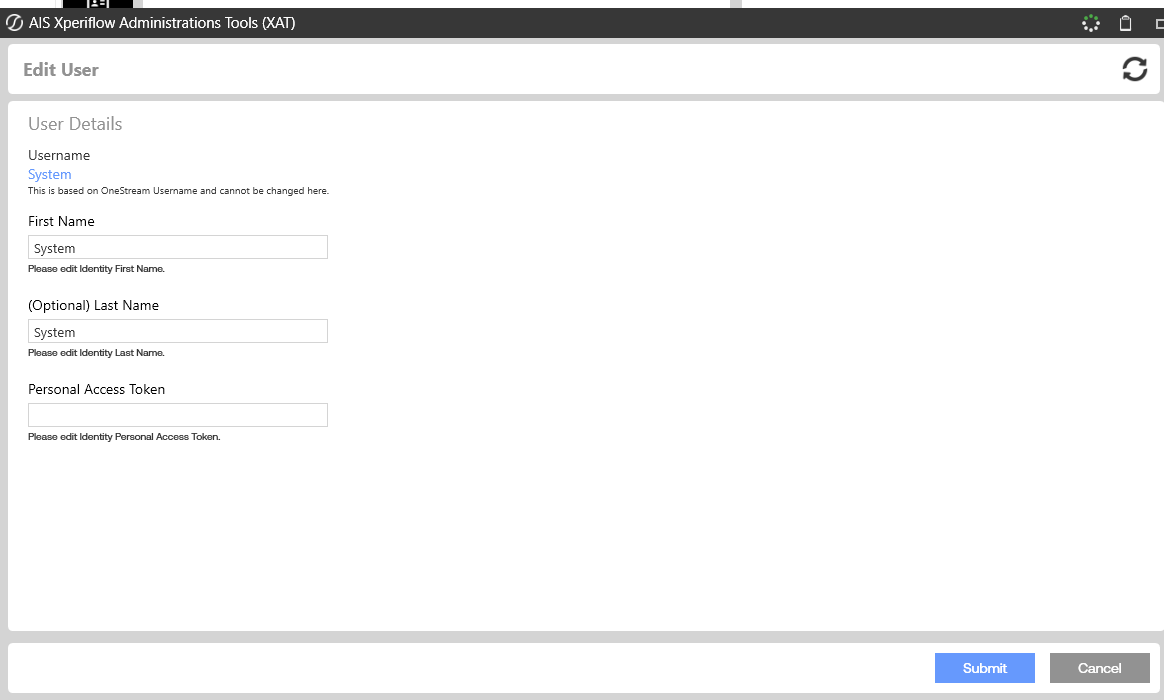Image resolution: width=1164 pixels, height=700 pixels.
Task: Click the user card icon above the dialog
Action: pos(98,4)
